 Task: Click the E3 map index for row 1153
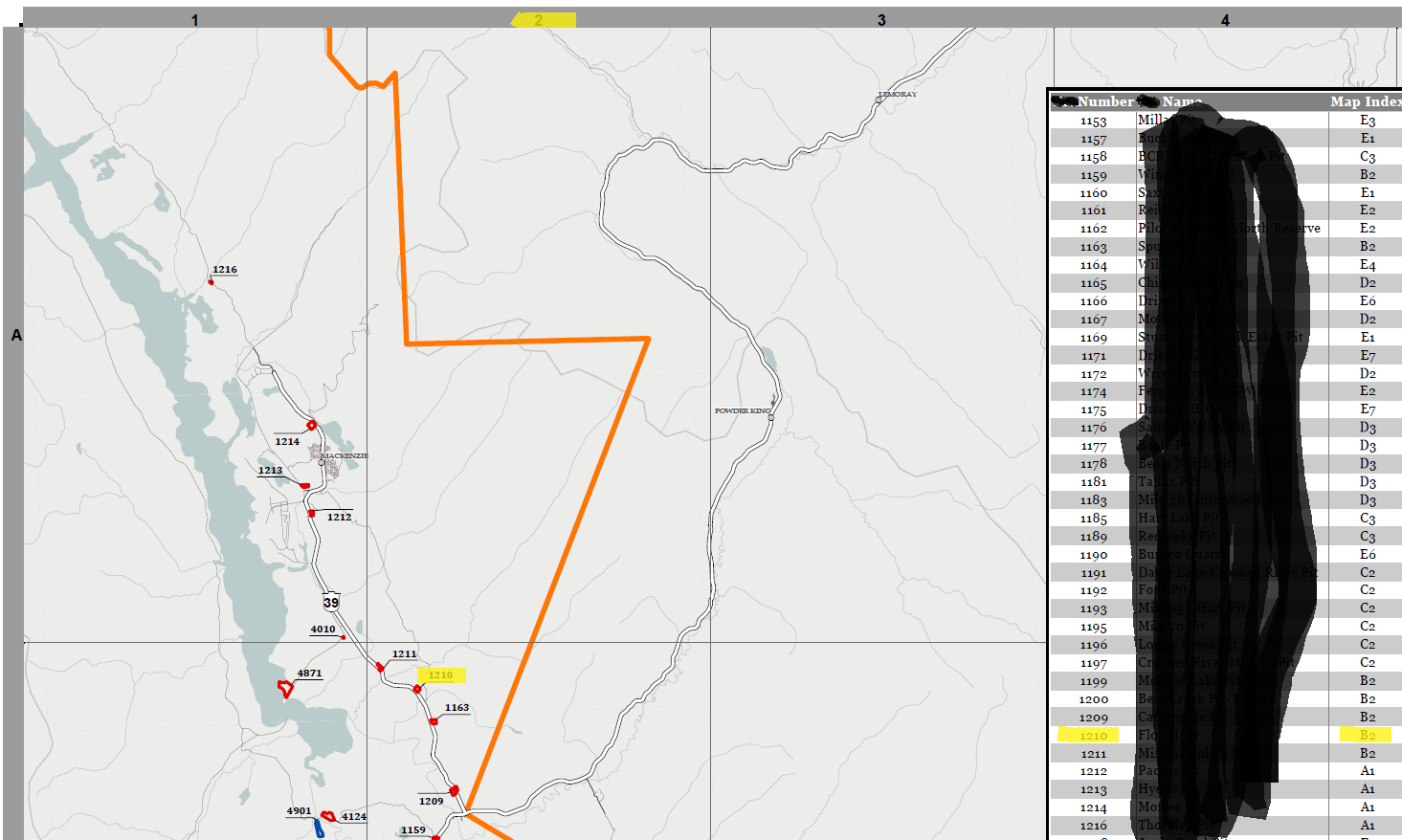[x=1368, y=121]
